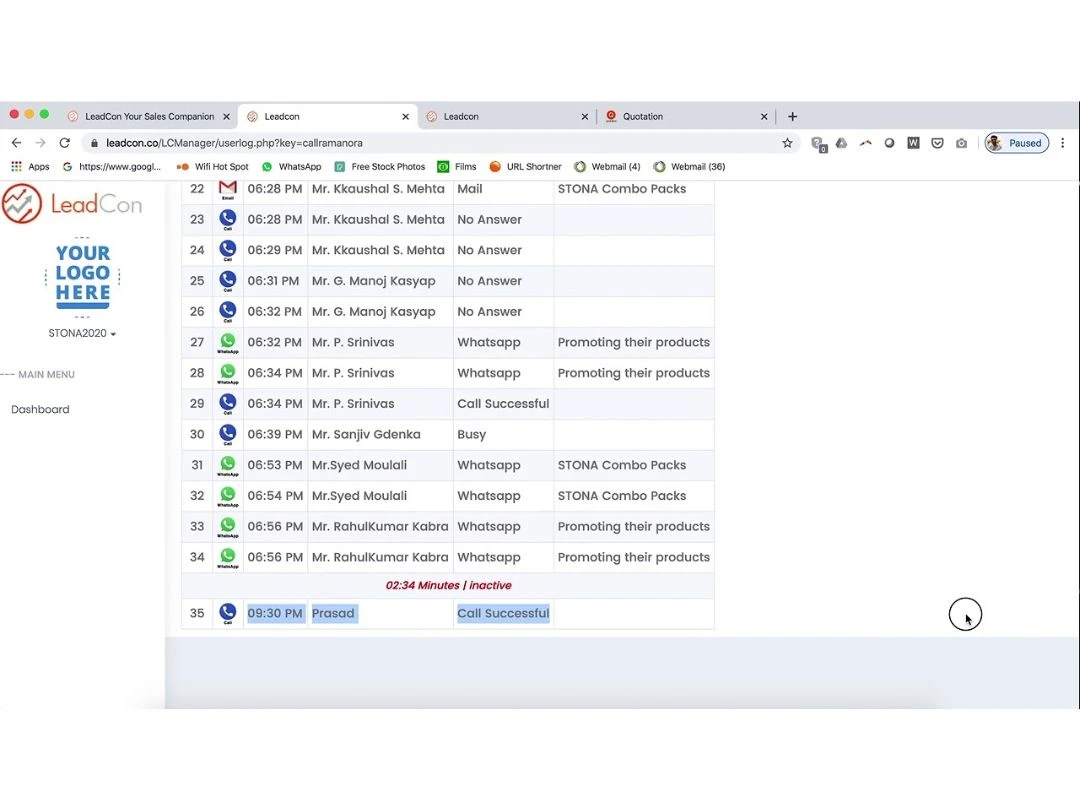Open the Apps bookmarks shortcut
The width and height of the screenshot is (1080, 810).
tap(30, 167)
